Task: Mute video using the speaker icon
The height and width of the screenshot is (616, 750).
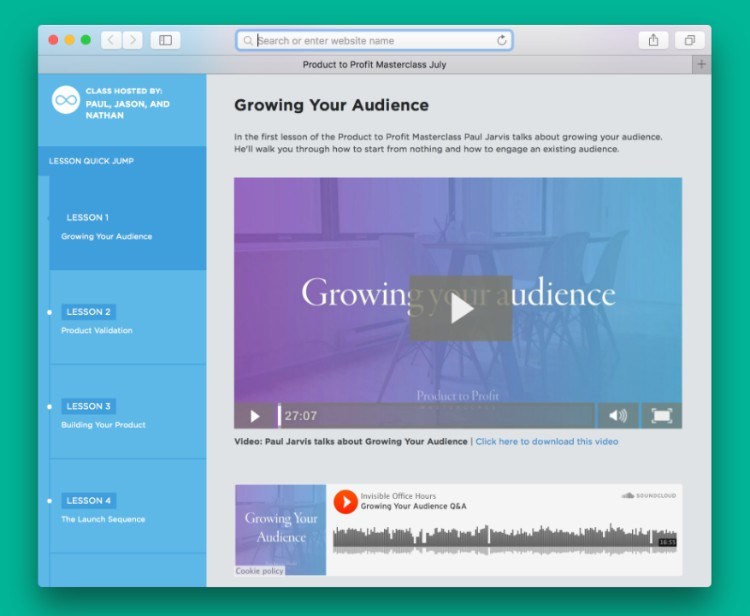Action: (x=618, y=416)
